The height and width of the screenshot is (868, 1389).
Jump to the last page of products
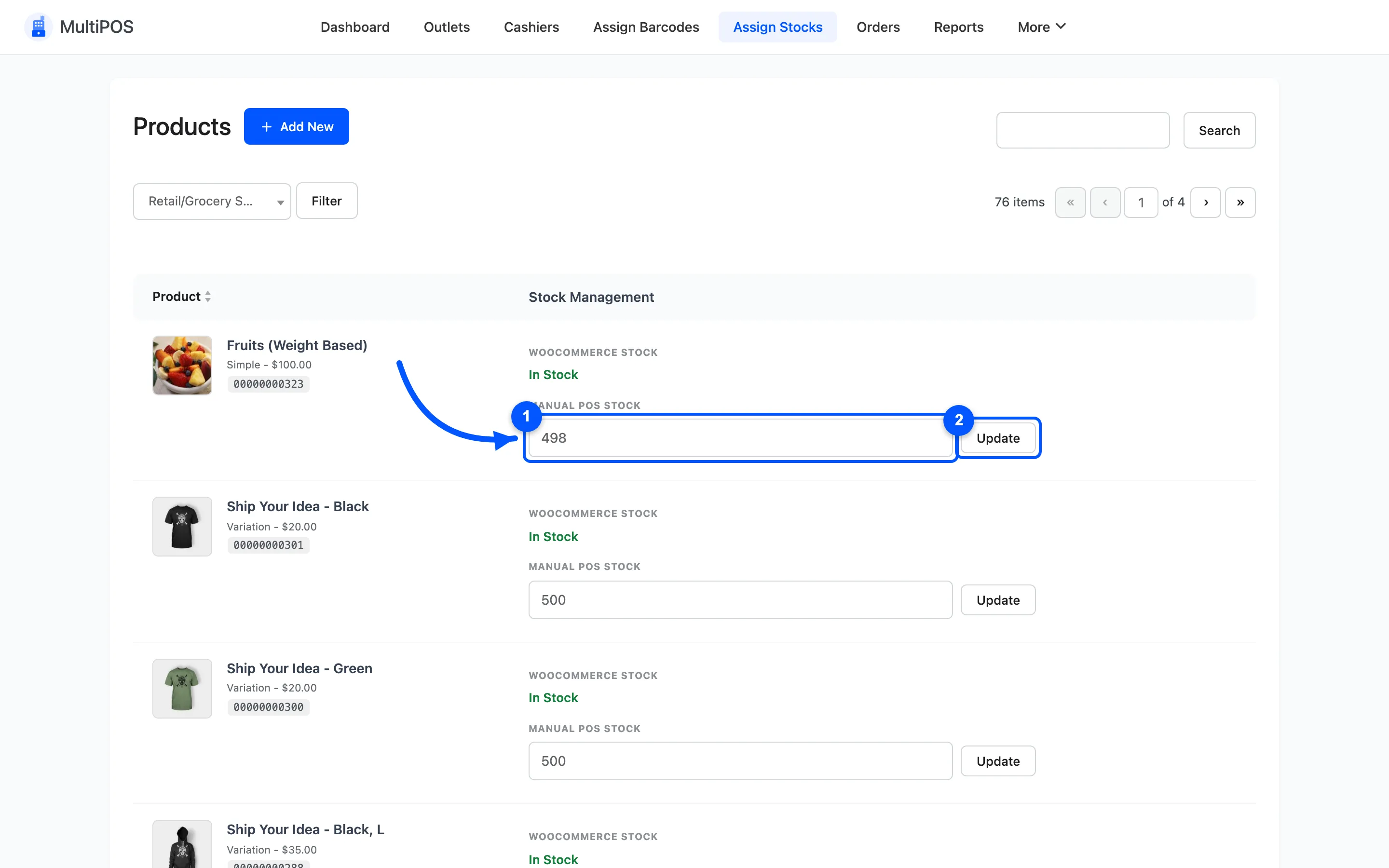[x=1240, y=203]
